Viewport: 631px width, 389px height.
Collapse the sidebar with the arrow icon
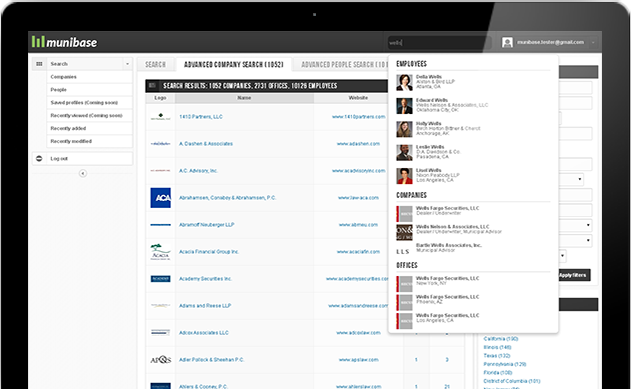coord(82,173)
